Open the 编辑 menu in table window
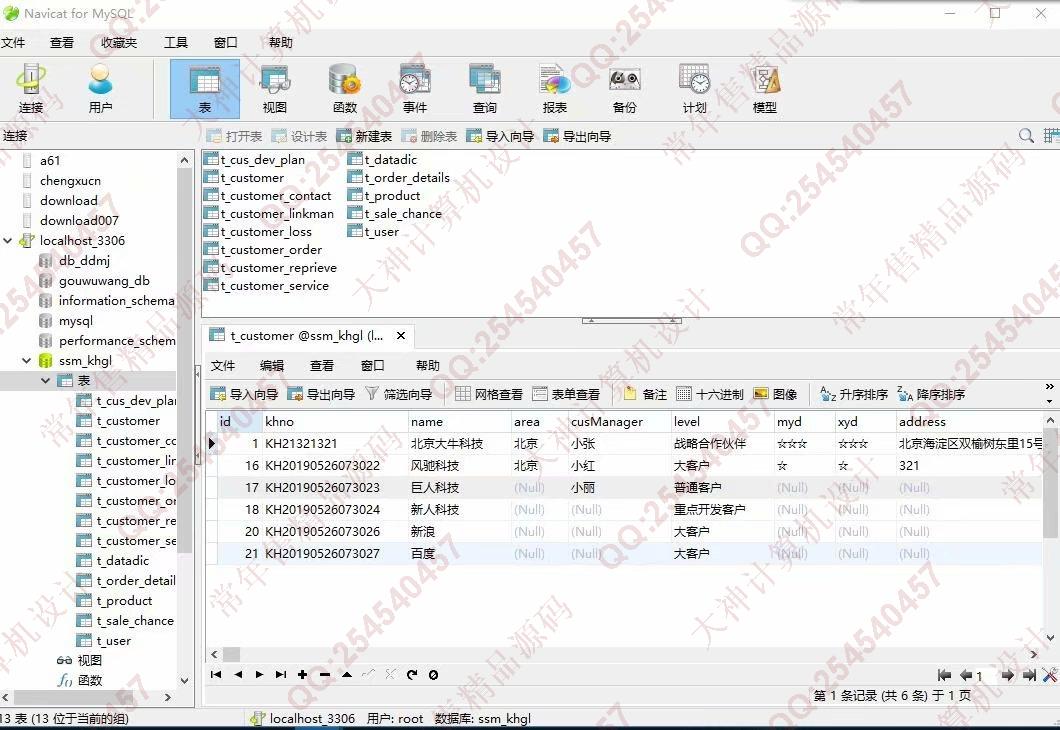The width and height of the screenshot is (1060, 730). 272,366
